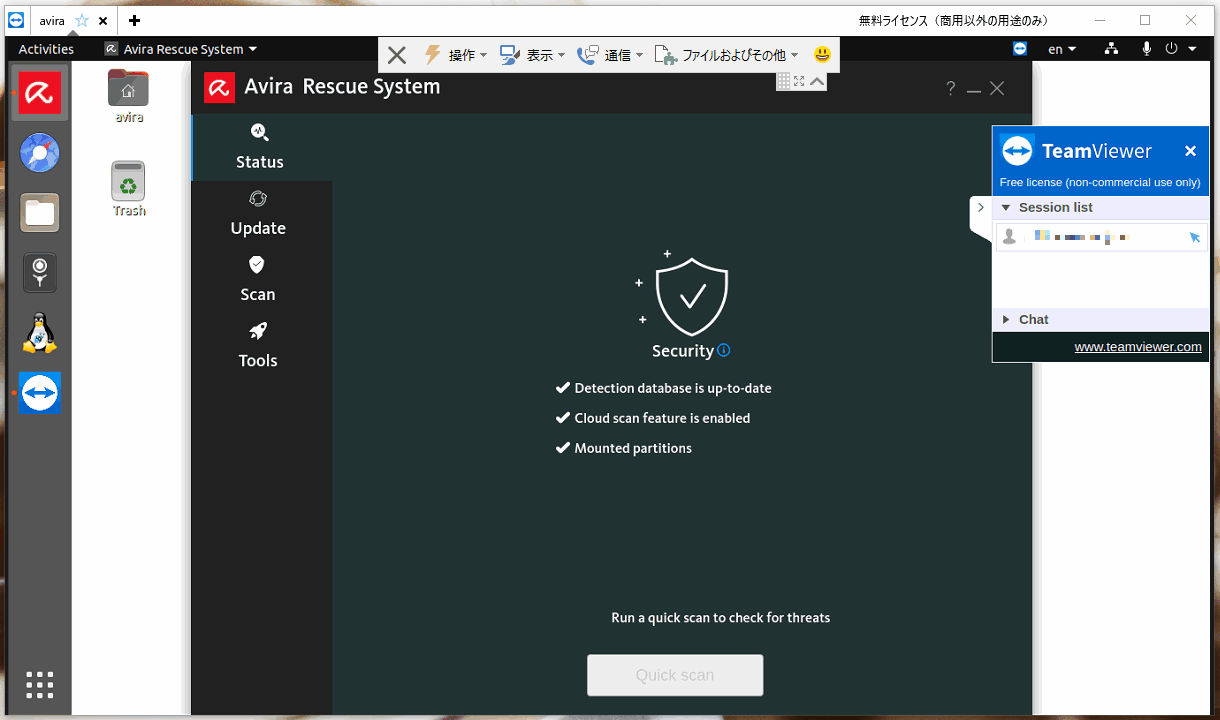
Task: Open the 表示 view menu
Action: (533, 55)
